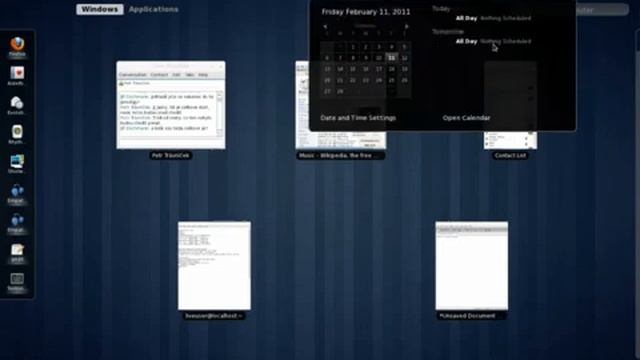Launch Evolution mail from the dash

tap(17, 103)
